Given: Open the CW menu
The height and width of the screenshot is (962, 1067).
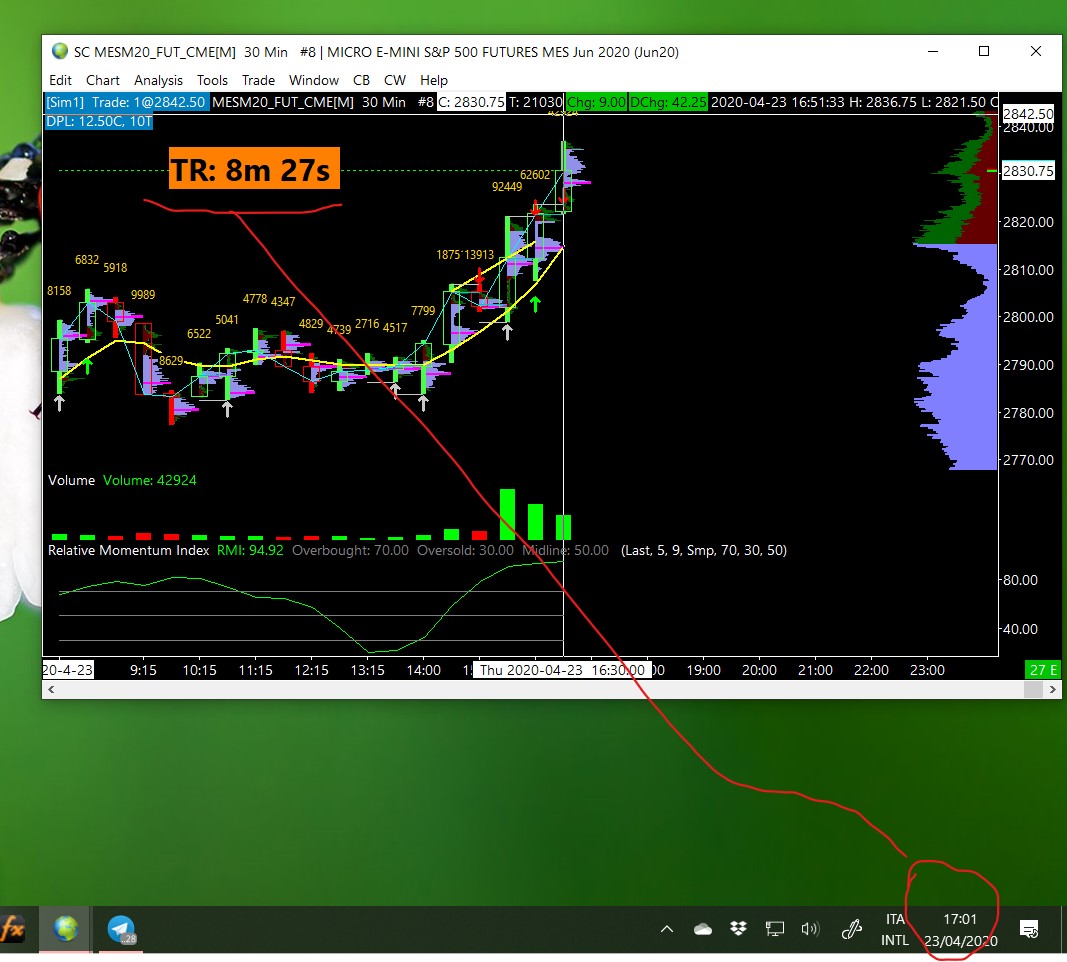Looking at the screenshot, I should (x=395, y=80).
